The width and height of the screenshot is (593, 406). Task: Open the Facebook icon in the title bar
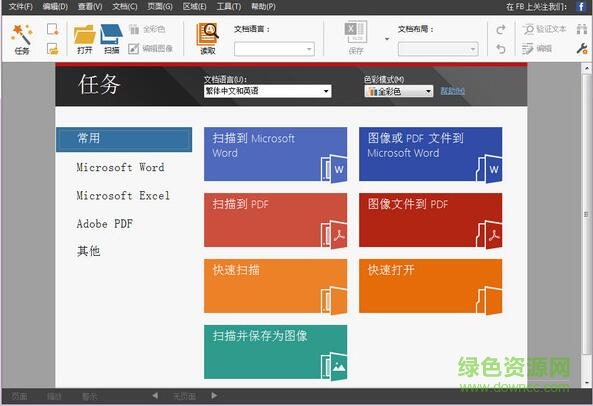581,6
